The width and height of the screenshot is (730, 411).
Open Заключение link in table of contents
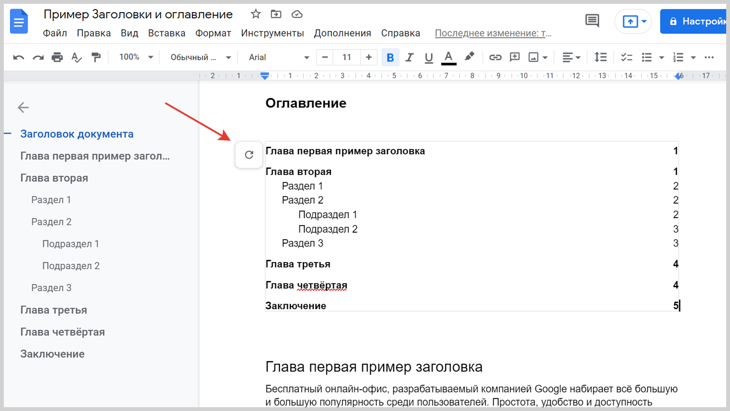tap(296, 306)
